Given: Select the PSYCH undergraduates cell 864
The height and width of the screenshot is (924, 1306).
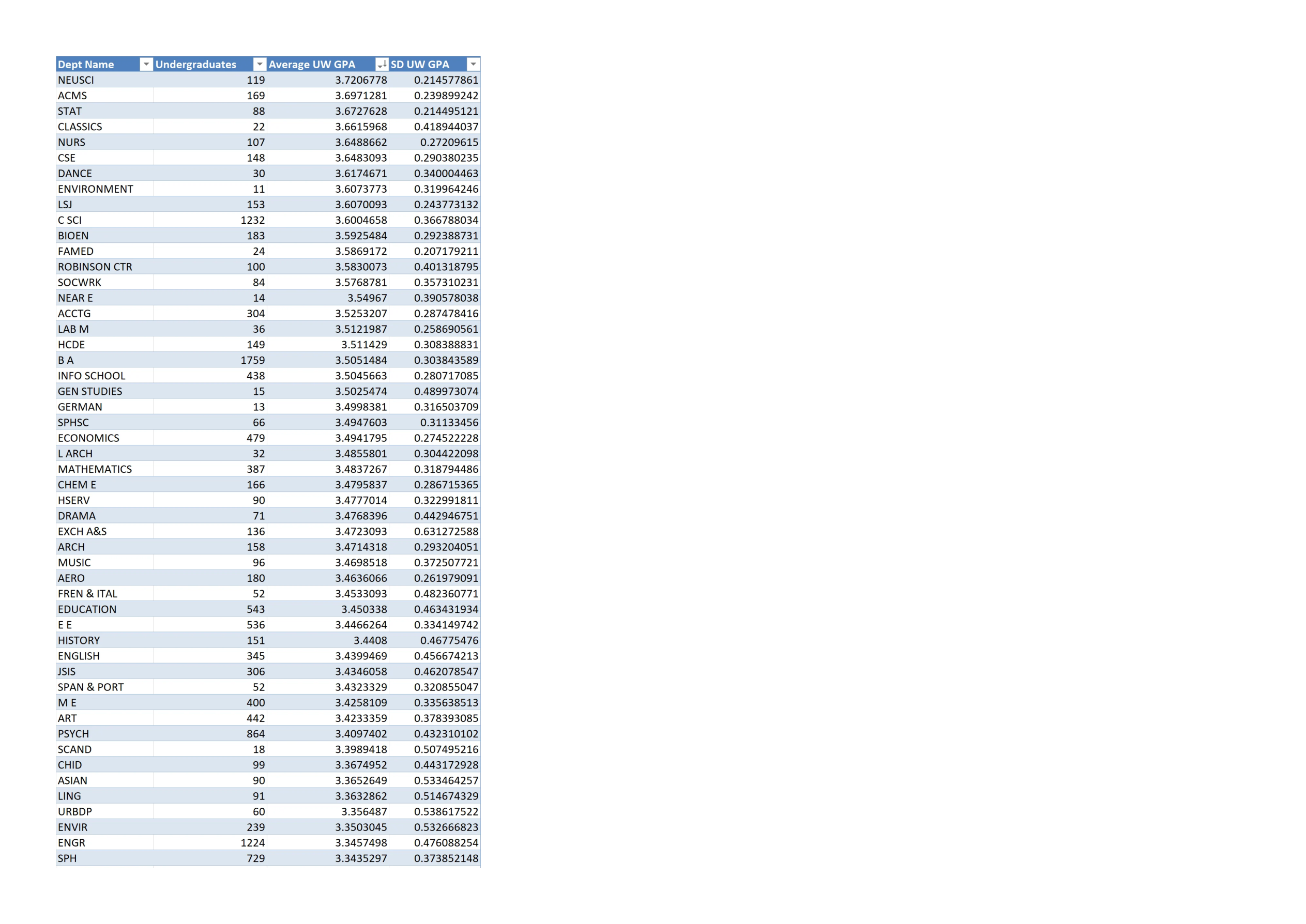Looking at the screenshot, I should [255, 734].
